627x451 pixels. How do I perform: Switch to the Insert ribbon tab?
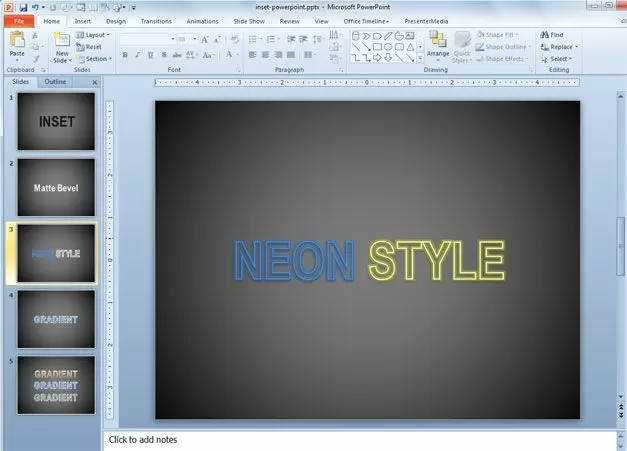tap(83, 21)
